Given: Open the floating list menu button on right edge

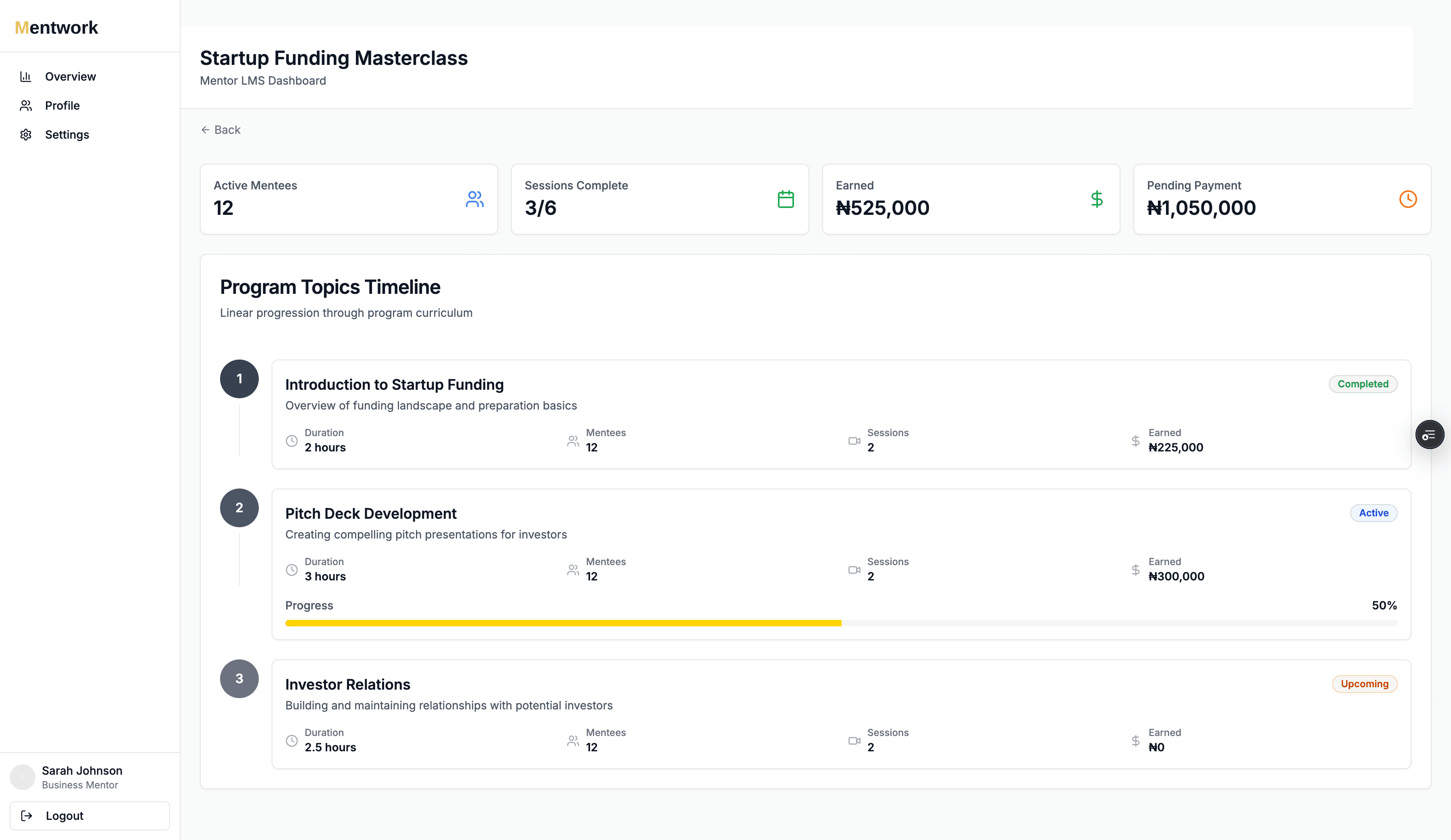Looking at the screenshot, I should [1430, 434].
